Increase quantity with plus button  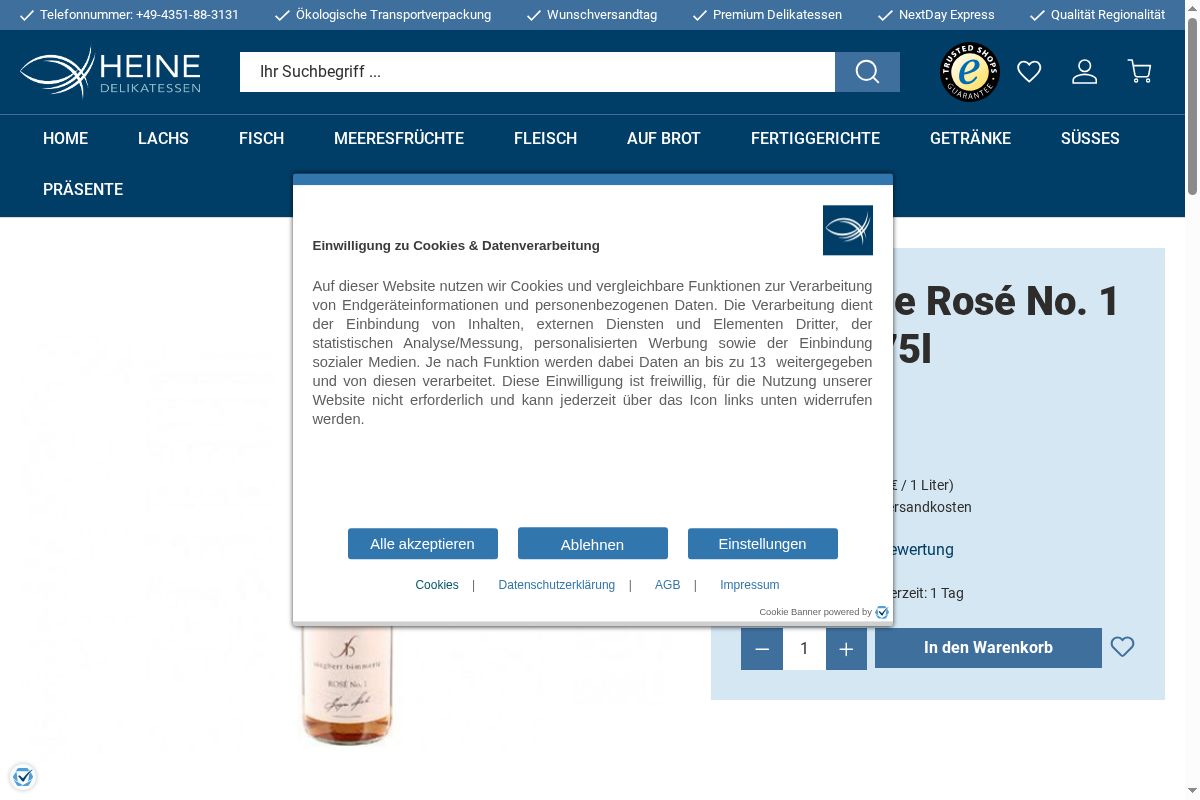[846, 649]
